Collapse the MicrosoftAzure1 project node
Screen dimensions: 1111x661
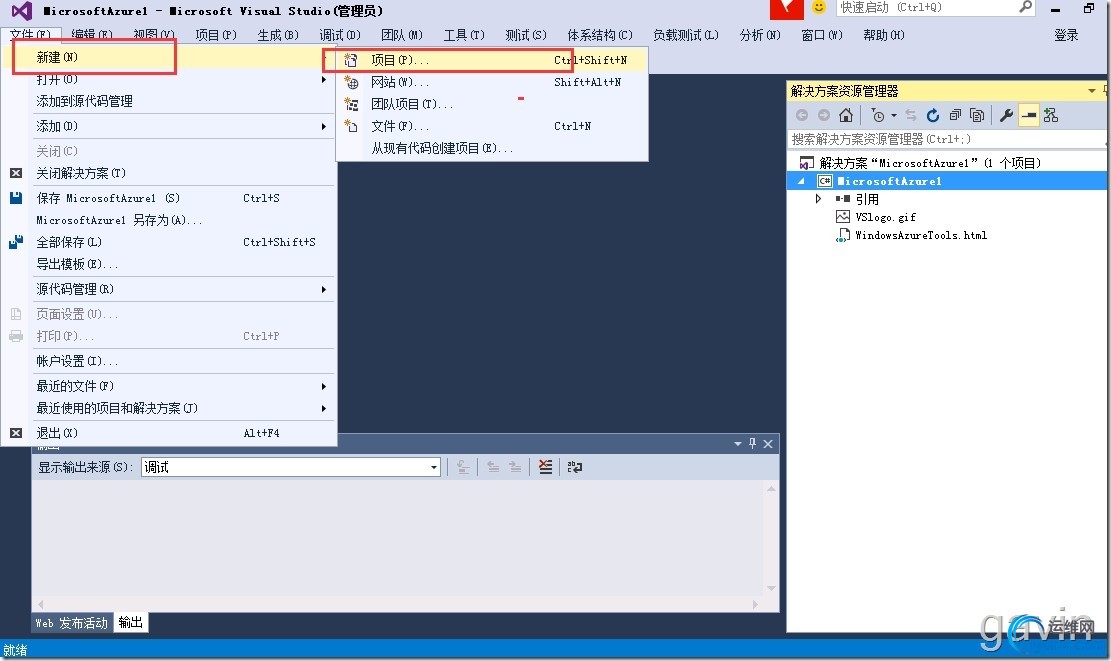pos(801,181)
